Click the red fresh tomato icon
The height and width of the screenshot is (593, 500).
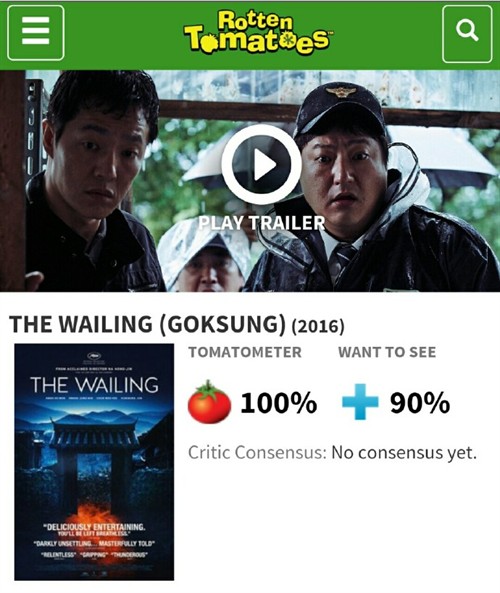pyautogui.click(x=209, y=402)
